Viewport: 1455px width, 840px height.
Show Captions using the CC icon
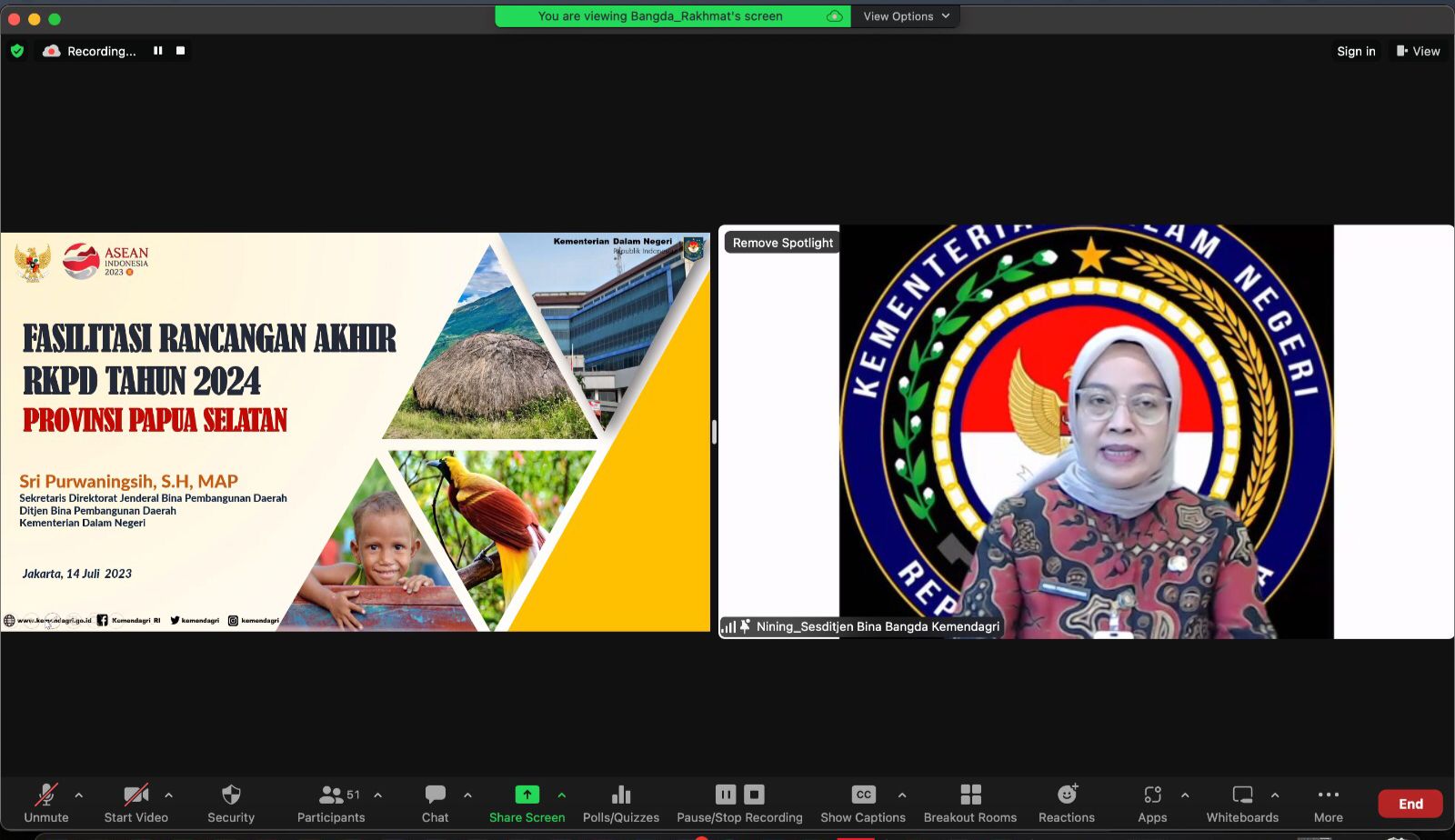[x=864, y=795]
